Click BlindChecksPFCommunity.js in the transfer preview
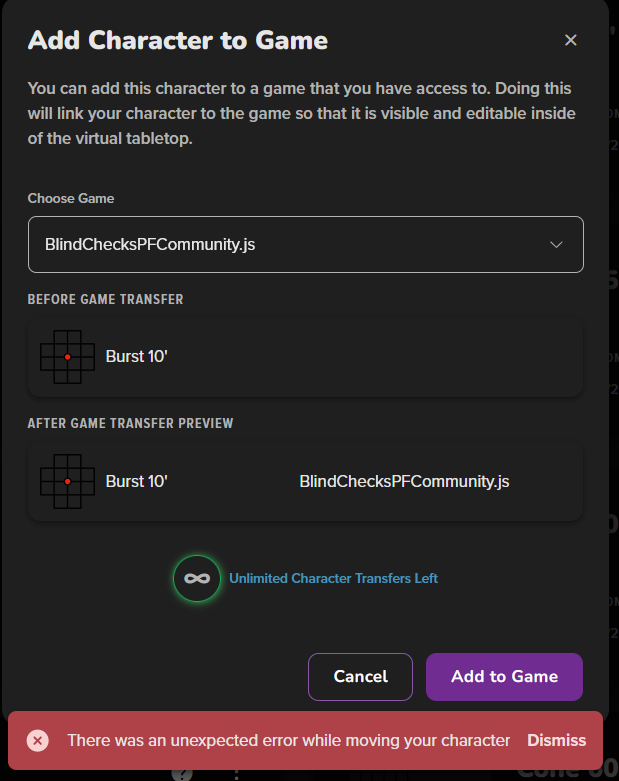 404,481
